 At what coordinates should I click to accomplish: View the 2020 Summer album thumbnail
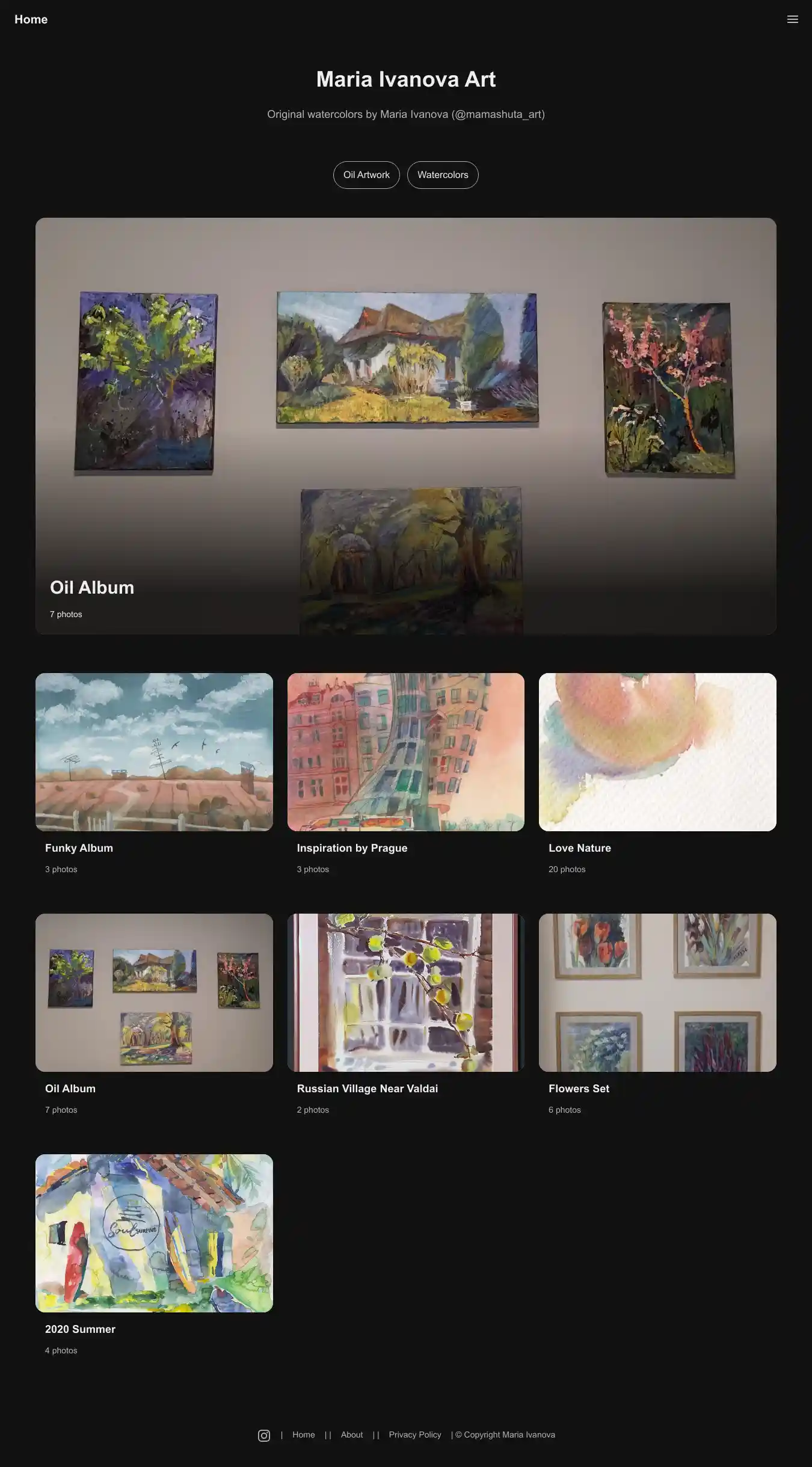coord(154,1233)
